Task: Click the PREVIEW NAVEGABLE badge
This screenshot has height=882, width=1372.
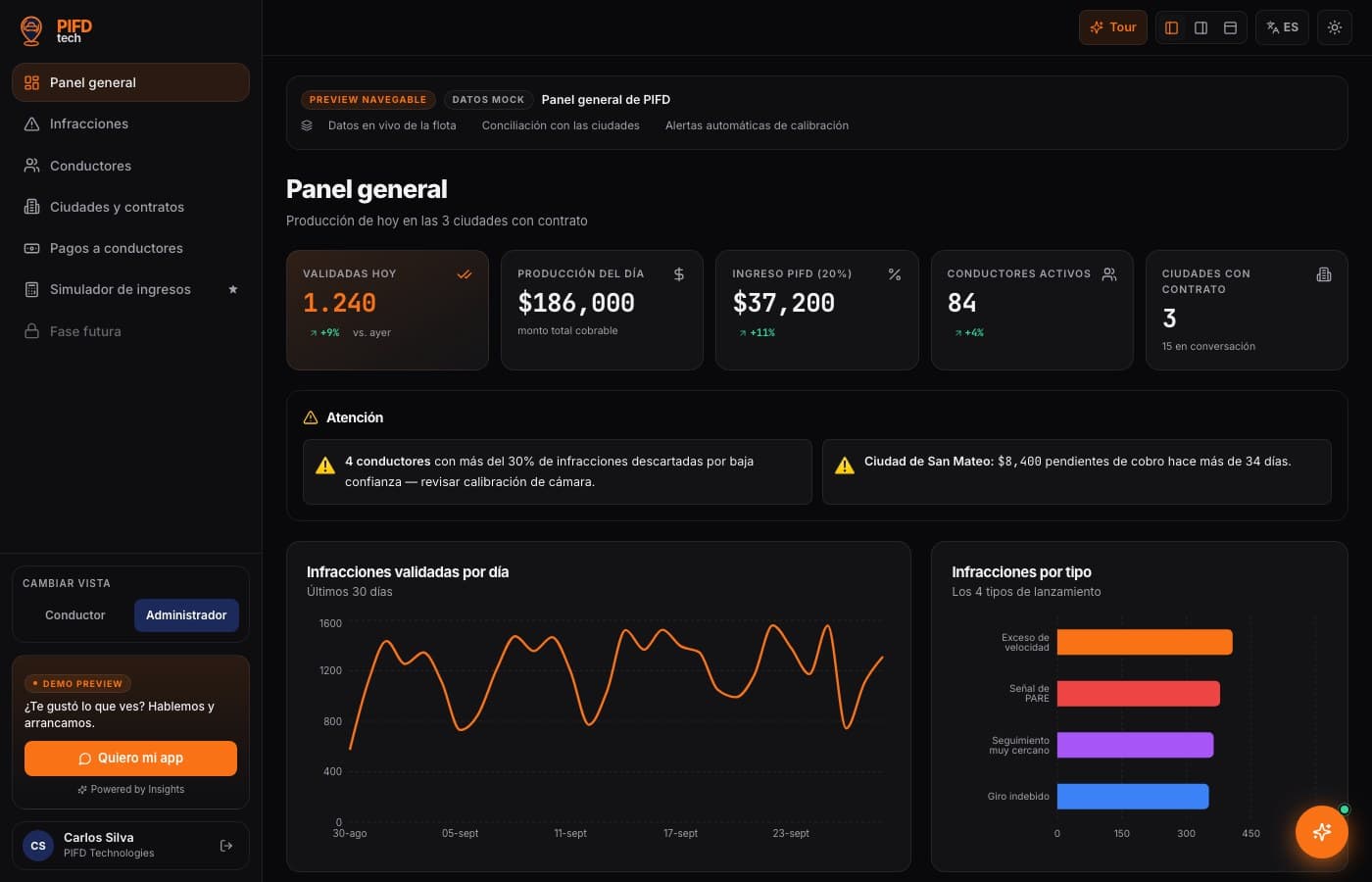Action: point(367,99)
